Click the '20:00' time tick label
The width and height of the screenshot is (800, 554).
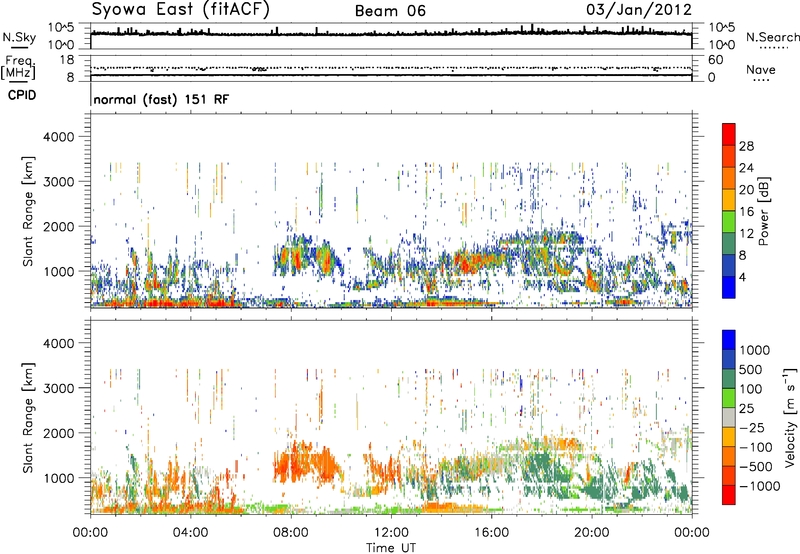tap(592, 533)
